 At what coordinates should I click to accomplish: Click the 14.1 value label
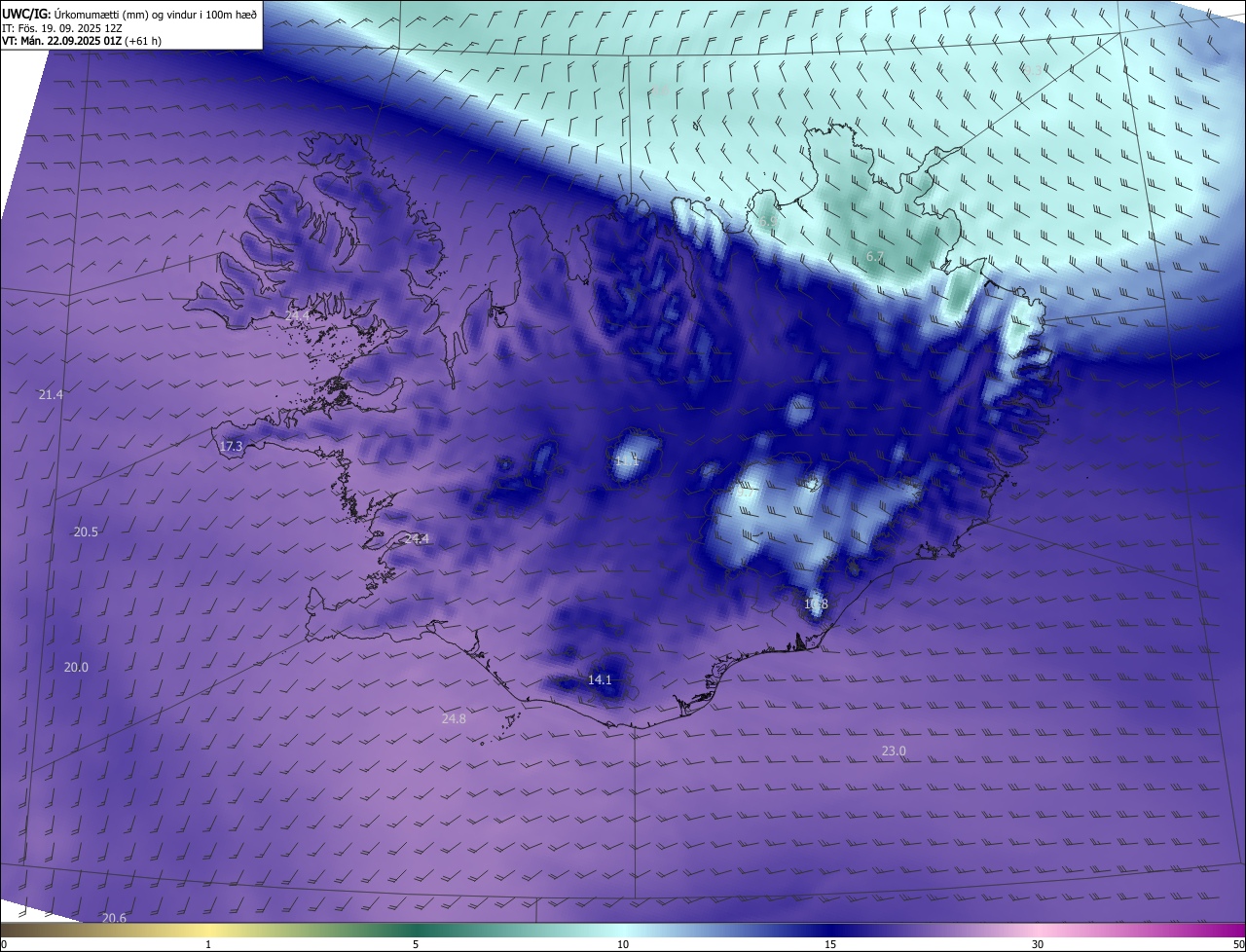[x=601, y=679]
